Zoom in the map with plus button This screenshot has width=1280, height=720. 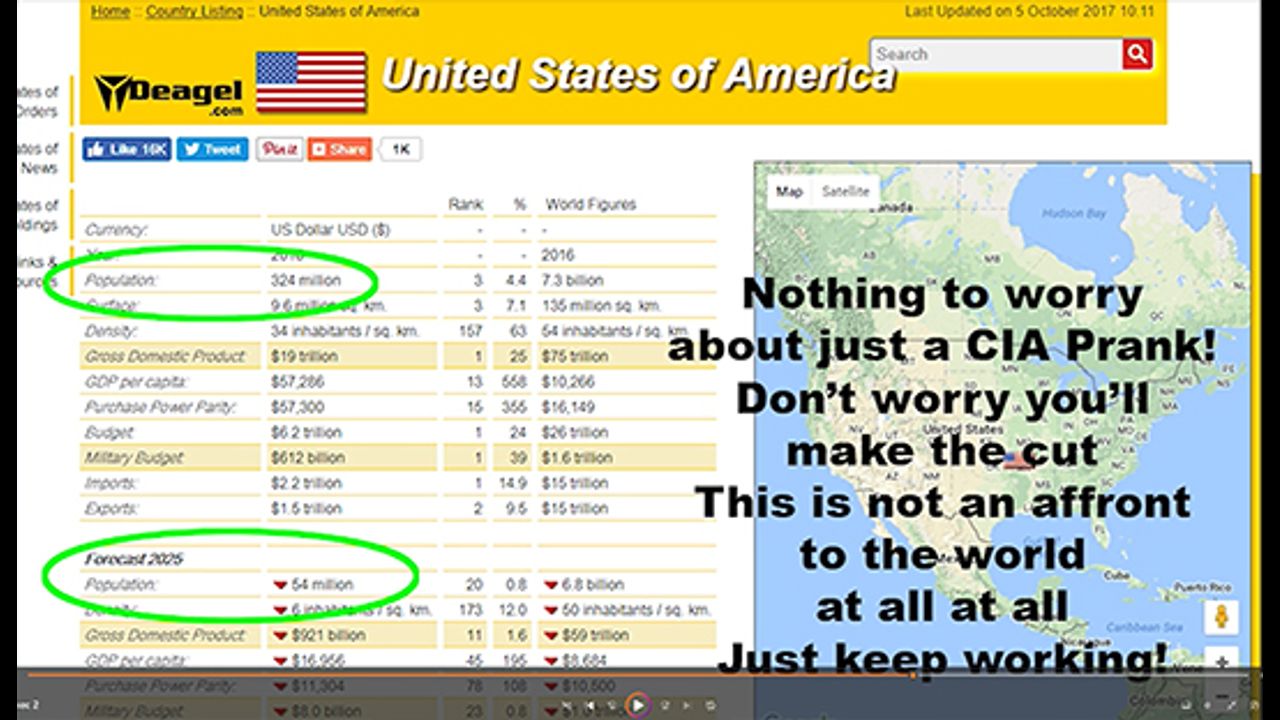click(1221, 663)
